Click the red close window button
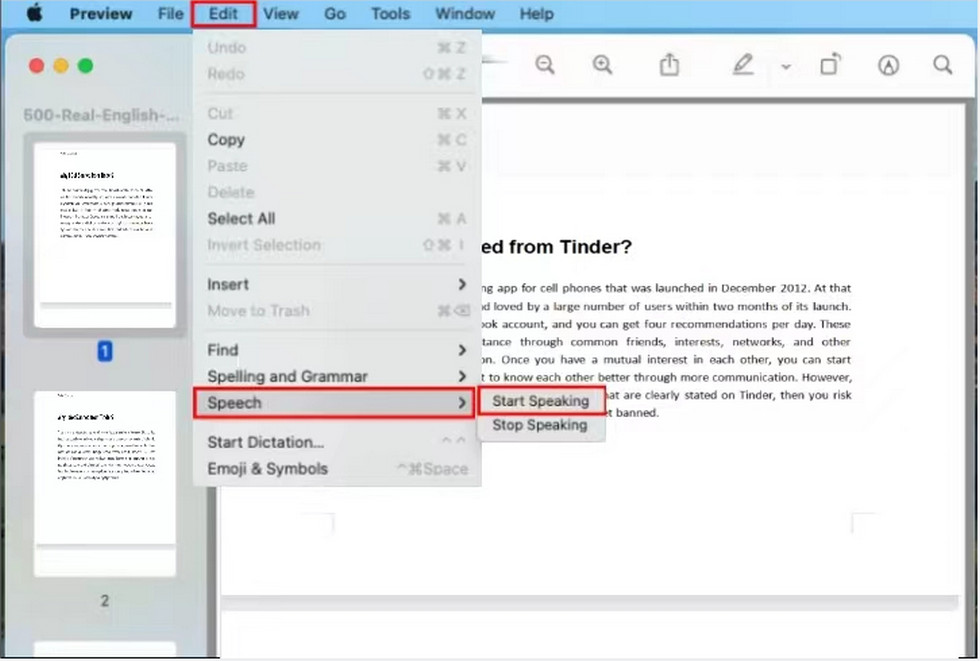 (36, 66)
